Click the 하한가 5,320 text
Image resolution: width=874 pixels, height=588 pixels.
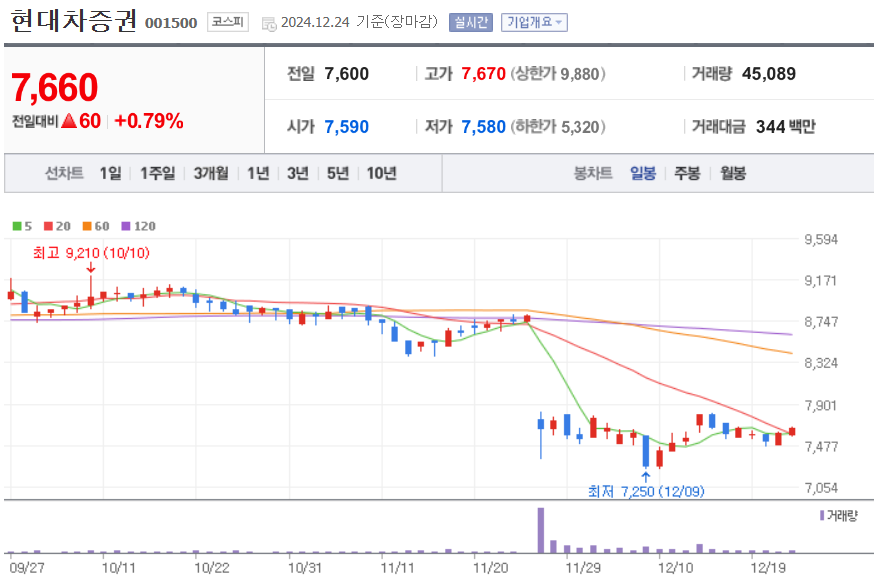click(x=558, y=127)
